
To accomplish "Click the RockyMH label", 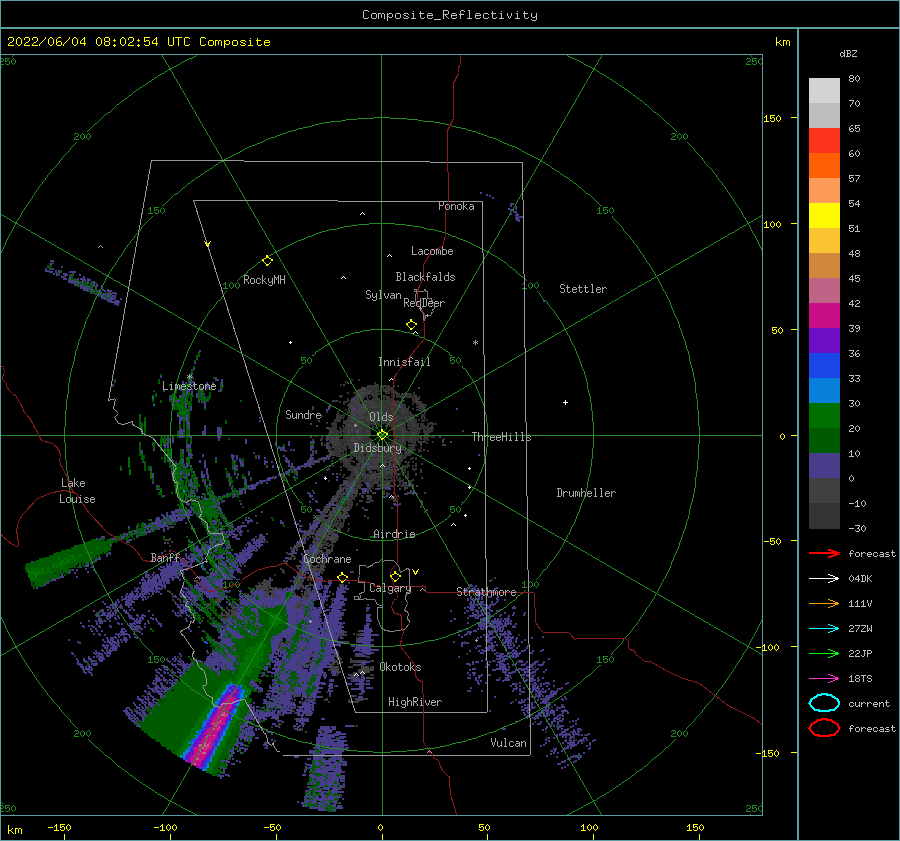I will pyautogui.click(x=264, y=280).
